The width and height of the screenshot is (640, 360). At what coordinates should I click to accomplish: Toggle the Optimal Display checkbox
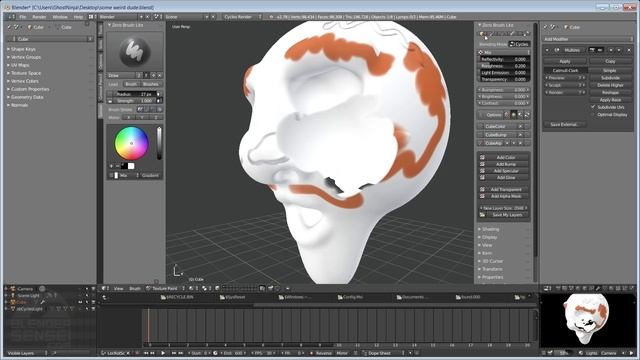click(593, 115)
